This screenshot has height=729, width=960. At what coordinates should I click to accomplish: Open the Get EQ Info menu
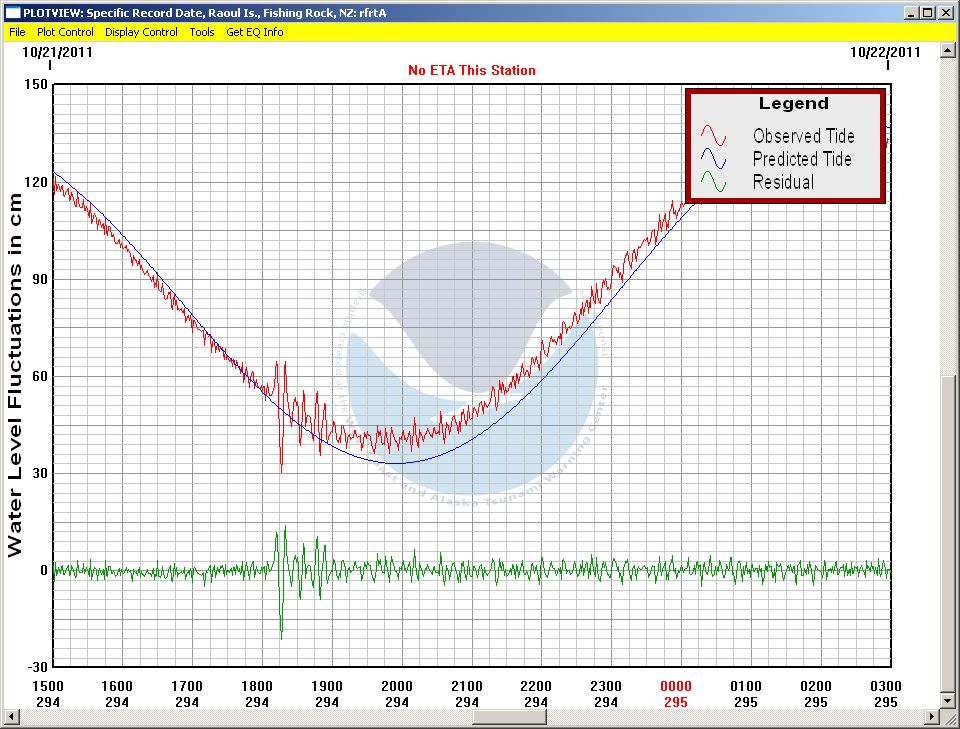click(x=255, y=32)
